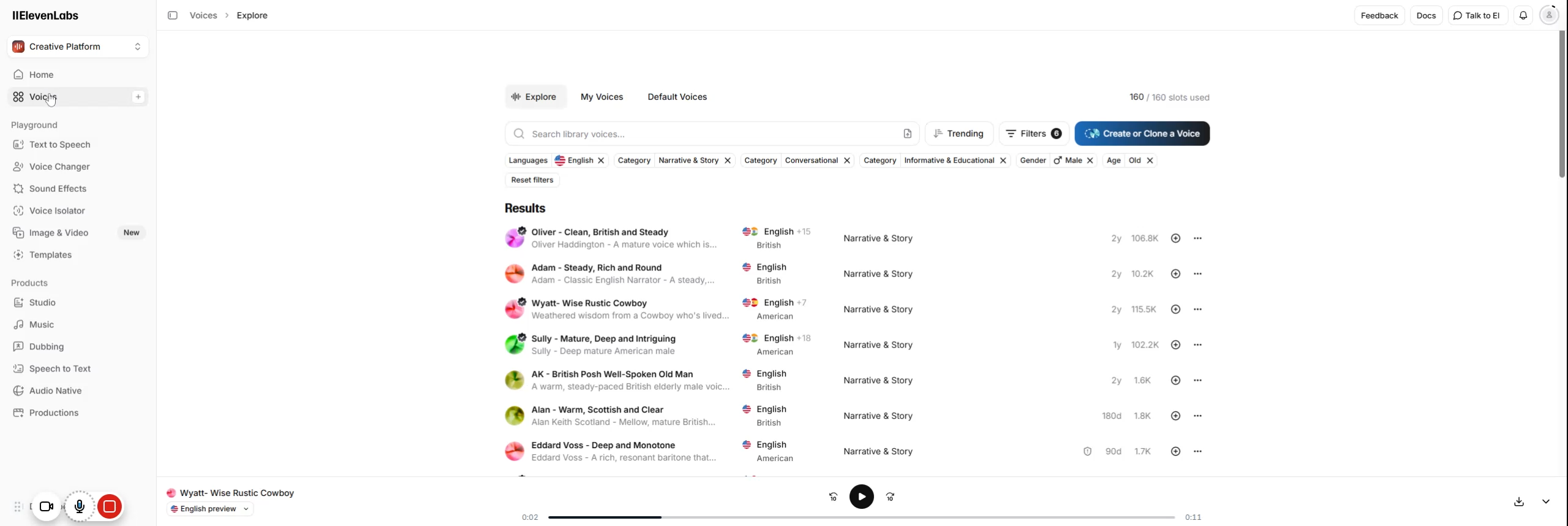This screenshot has width=1568, height=526.
Task: Expand the English preview language dropdown
Action: tap(210, 509)
